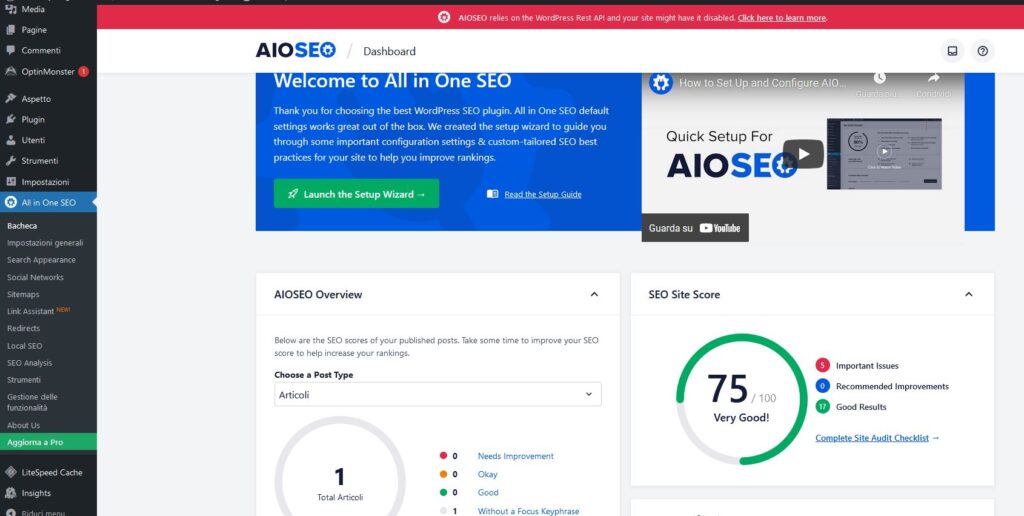Play the Quick Setup video

point(803,154)
